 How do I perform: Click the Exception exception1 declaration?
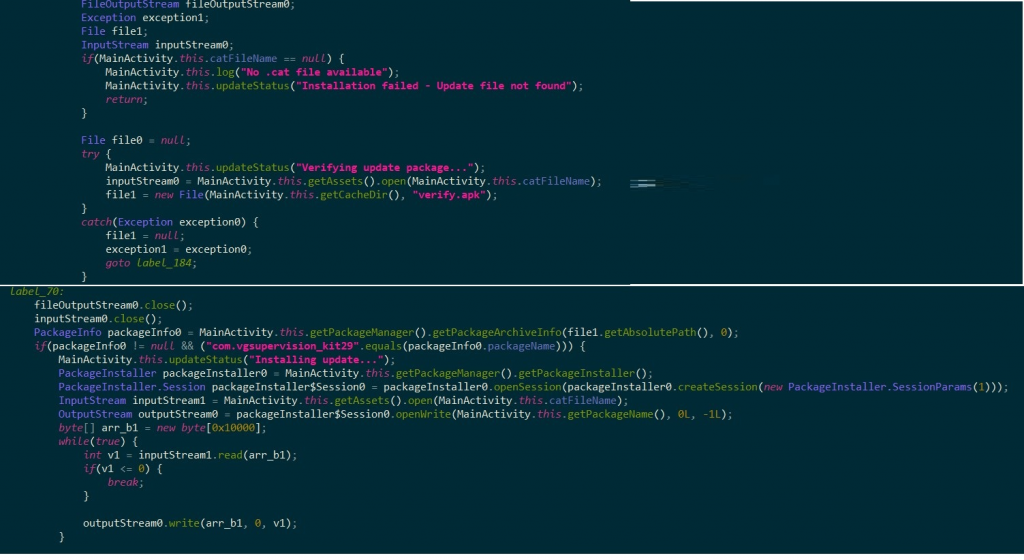[x=145, y=18]
